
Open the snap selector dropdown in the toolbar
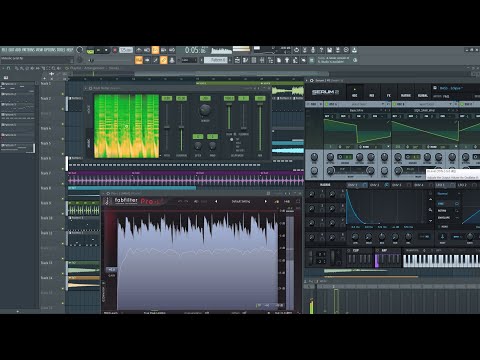[x=188, y=60]
